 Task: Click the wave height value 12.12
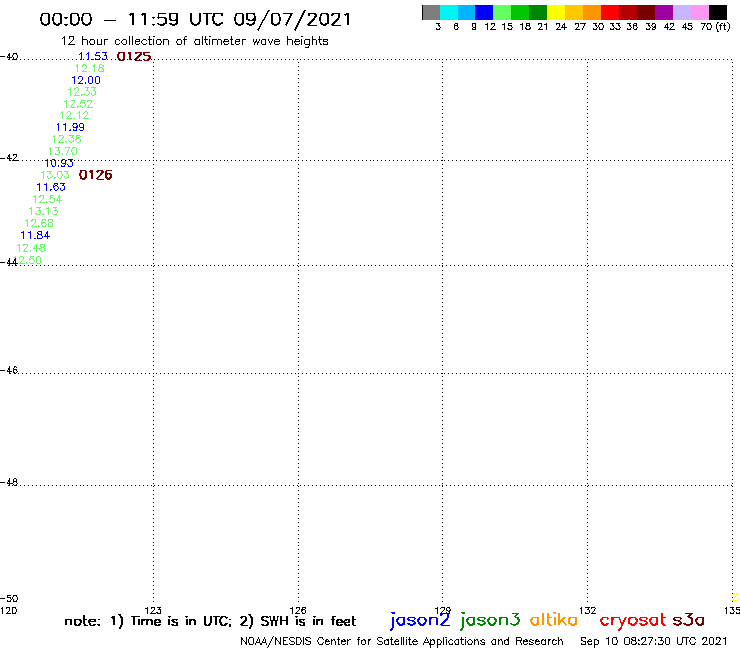click(x=74, y=115)
